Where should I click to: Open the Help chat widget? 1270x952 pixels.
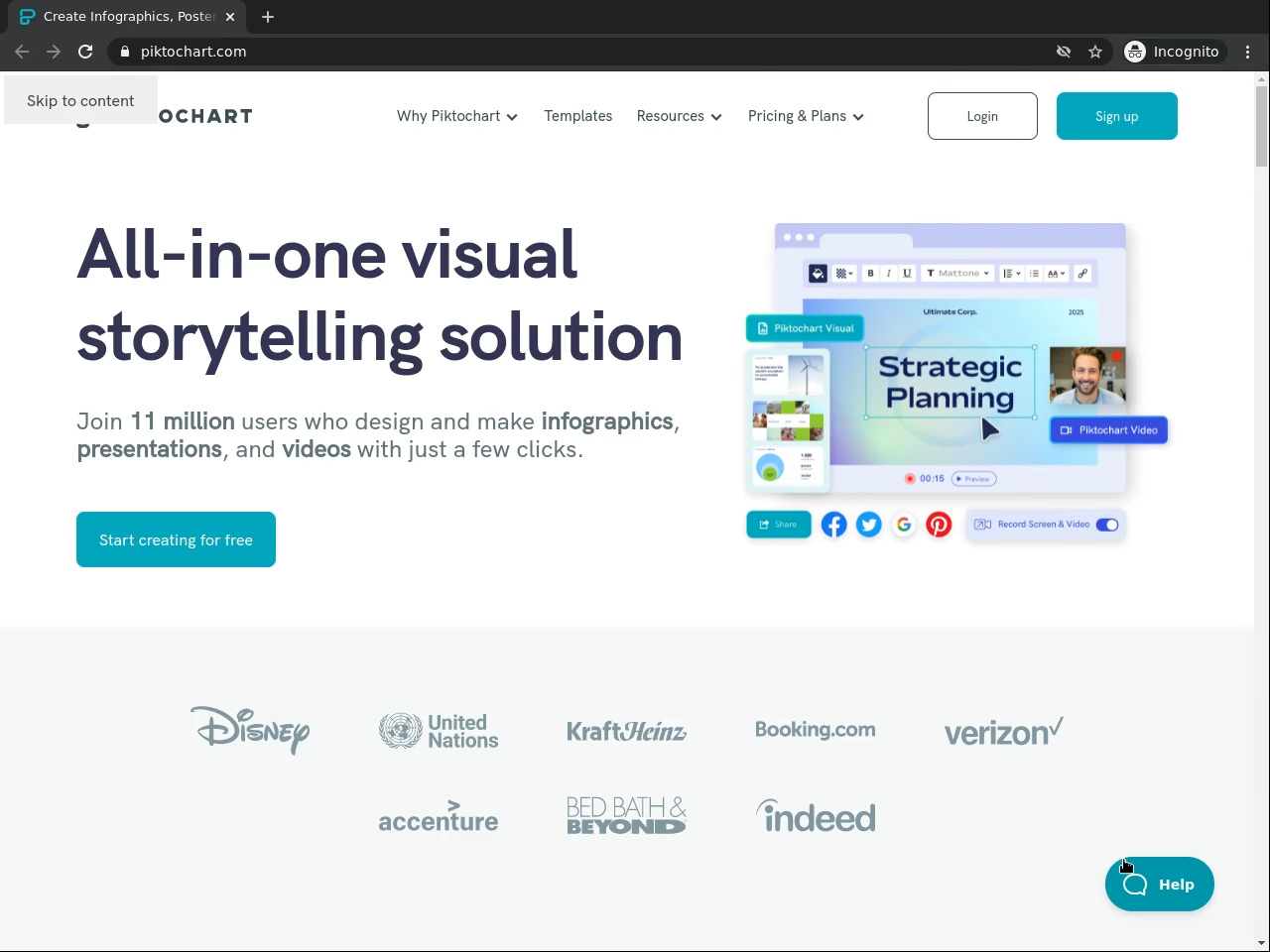pyautogui.click(x=1160, y=884)
